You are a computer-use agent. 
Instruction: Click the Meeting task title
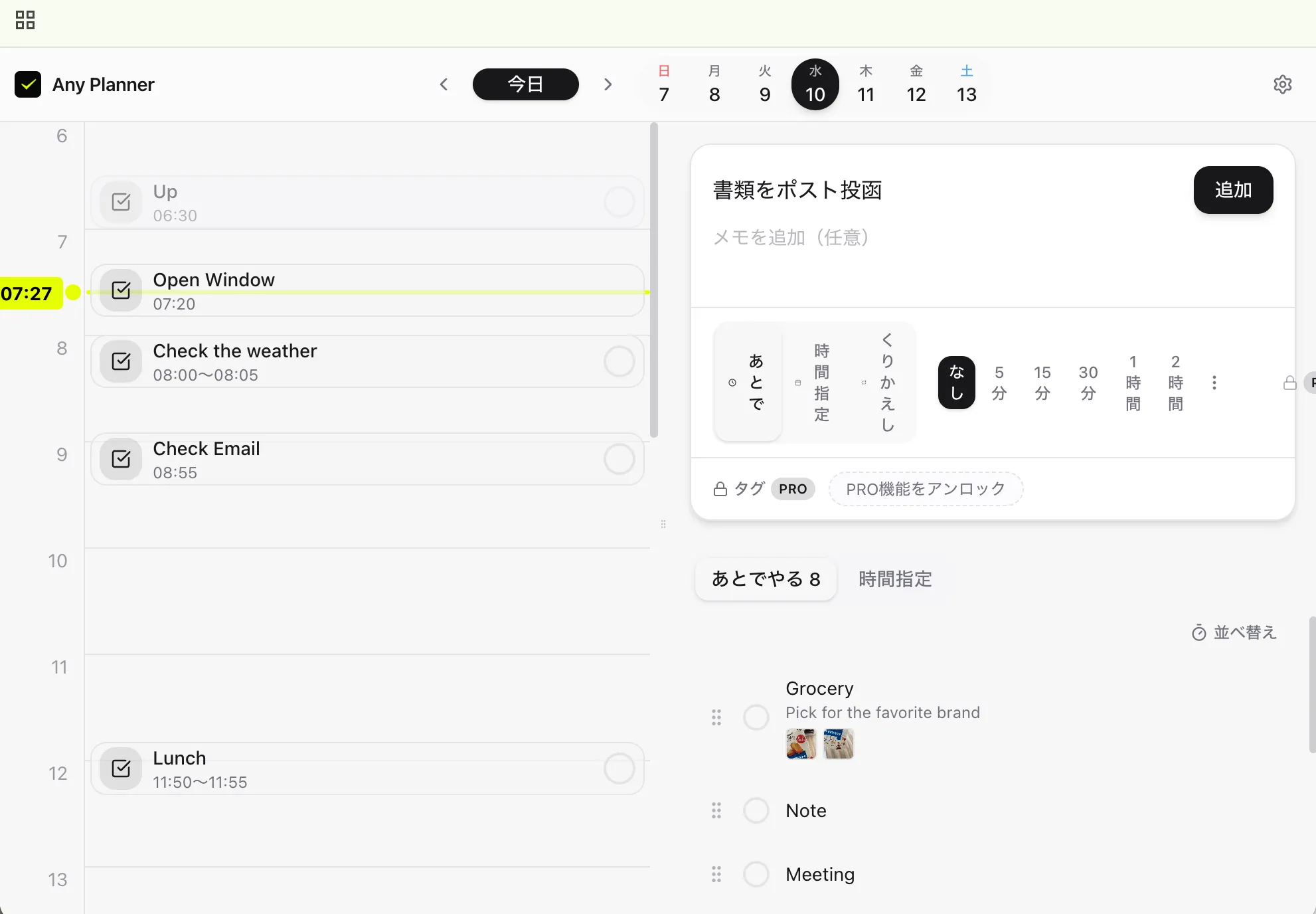(x=820, y=874)
